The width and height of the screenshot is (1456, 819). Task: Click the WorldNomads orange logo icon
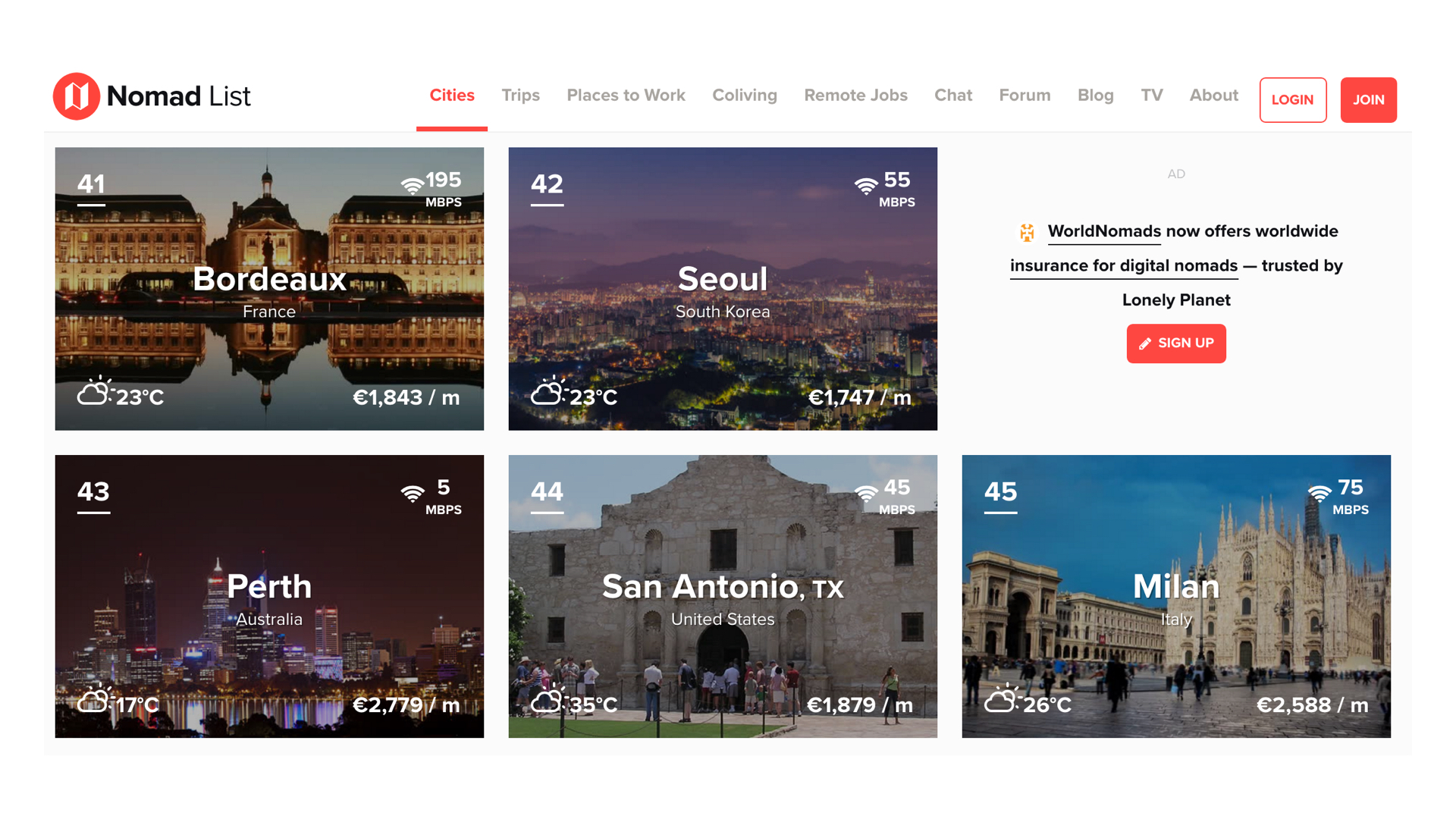click(1027, 232)
